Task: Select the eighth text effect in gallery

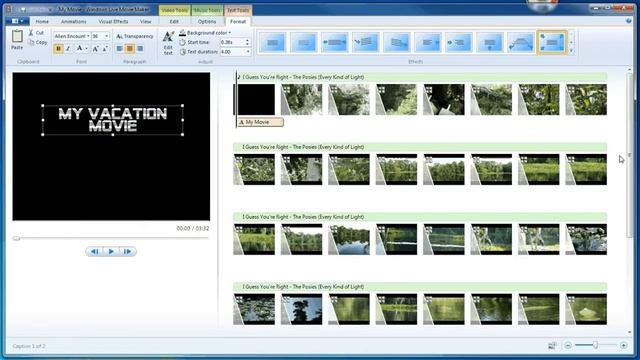Action: tap(489, 42)
